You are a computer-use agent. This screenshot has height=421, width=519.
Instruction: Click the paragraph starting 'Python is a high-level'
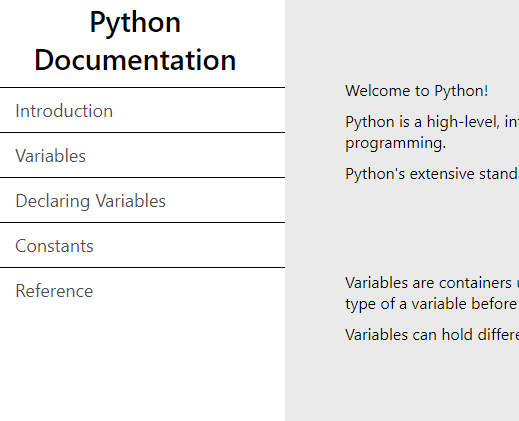432,132
